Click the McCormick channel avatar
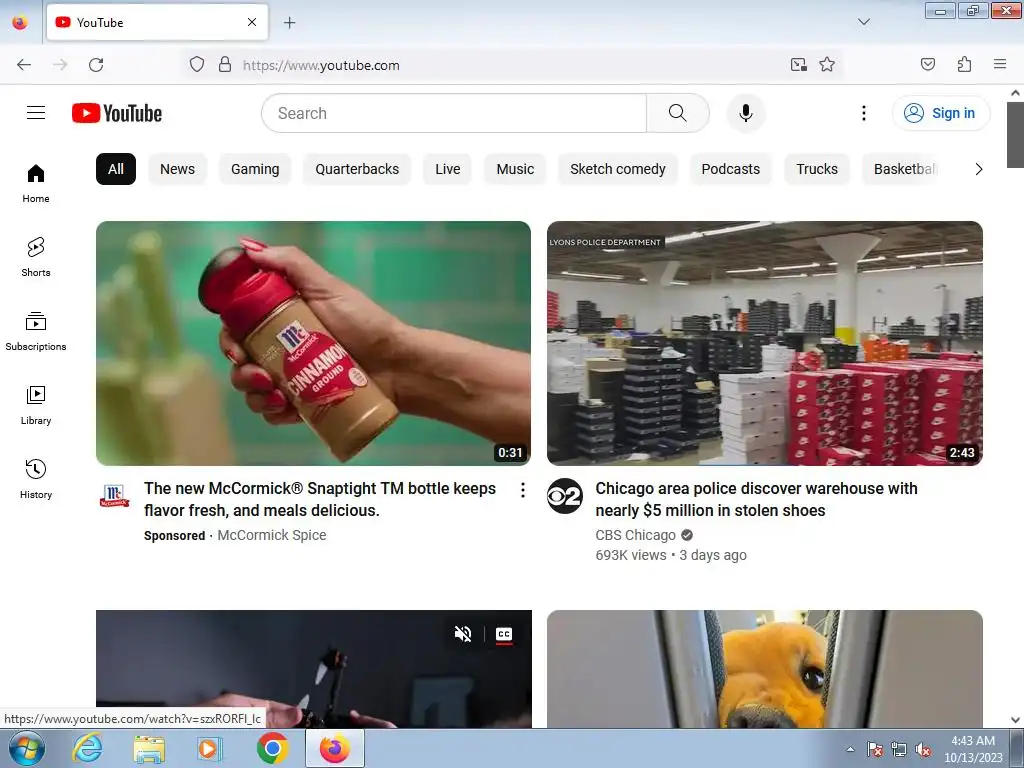The width and height of the screenshot is (1024, 768). [x=114, y=496]
